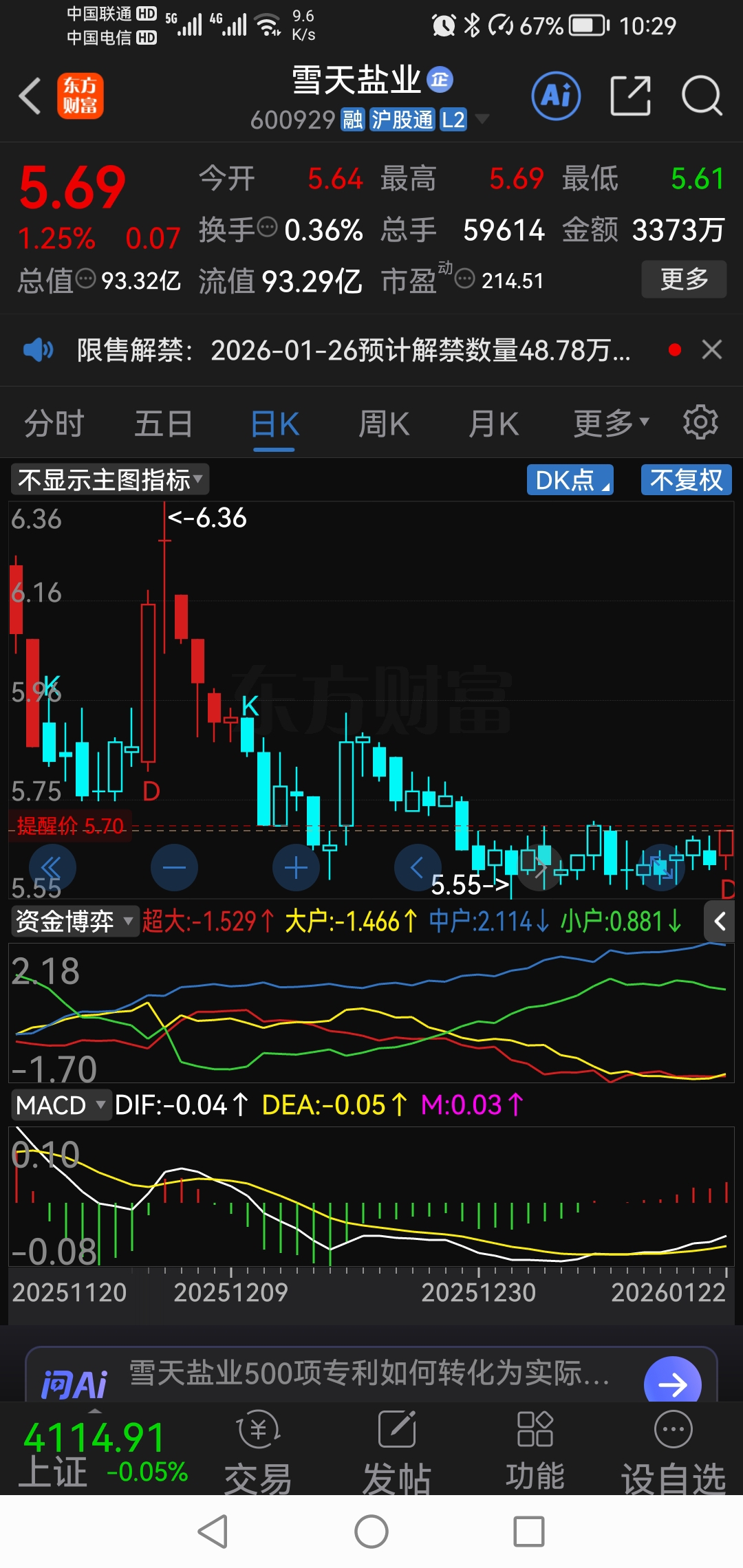This screenshot has width=743, height=1568.
Task: Tap Android recent apps button
Action: (x=529, y=1532)
